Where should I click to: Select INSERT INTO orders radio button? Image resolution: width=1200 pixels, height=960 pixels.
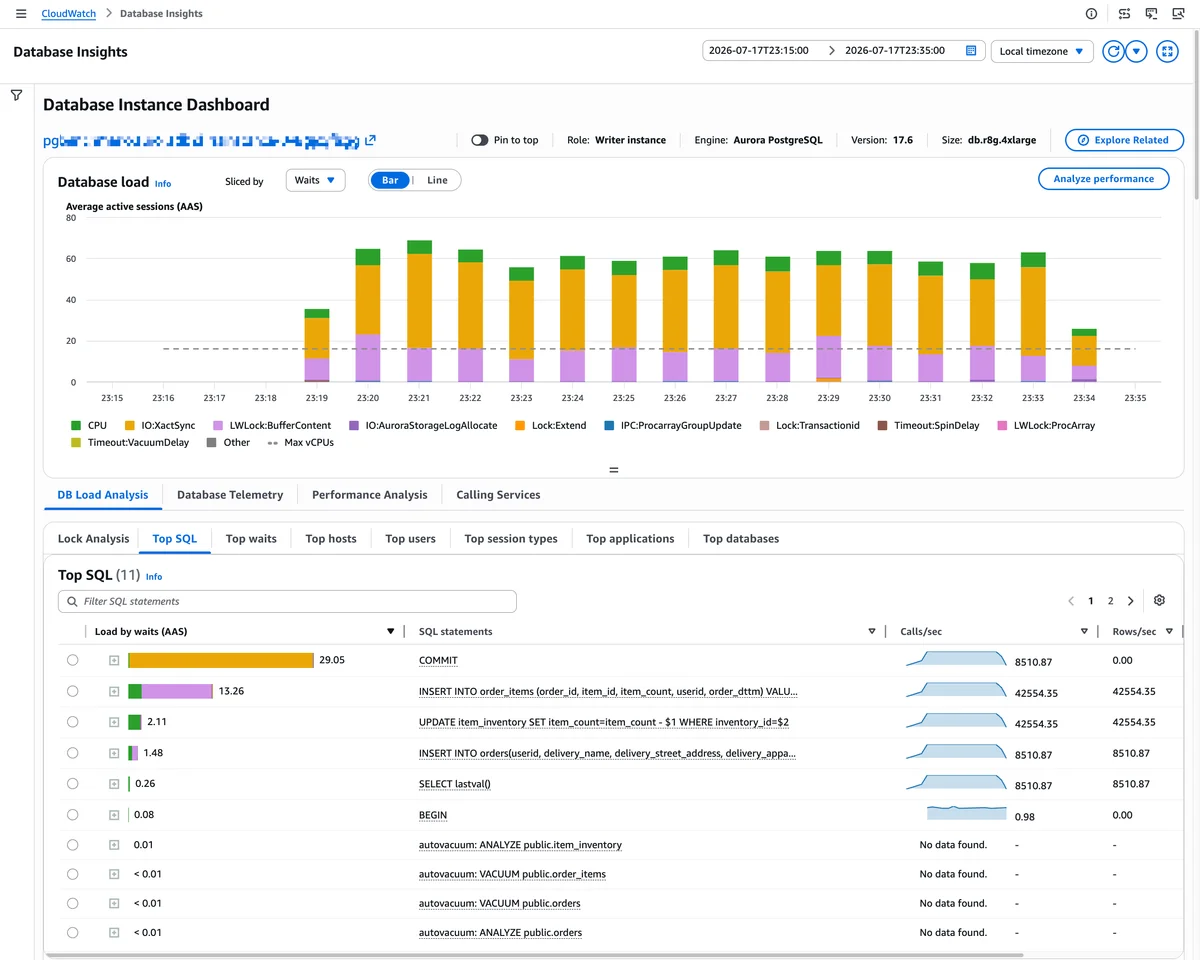click(x=72, y=753)
